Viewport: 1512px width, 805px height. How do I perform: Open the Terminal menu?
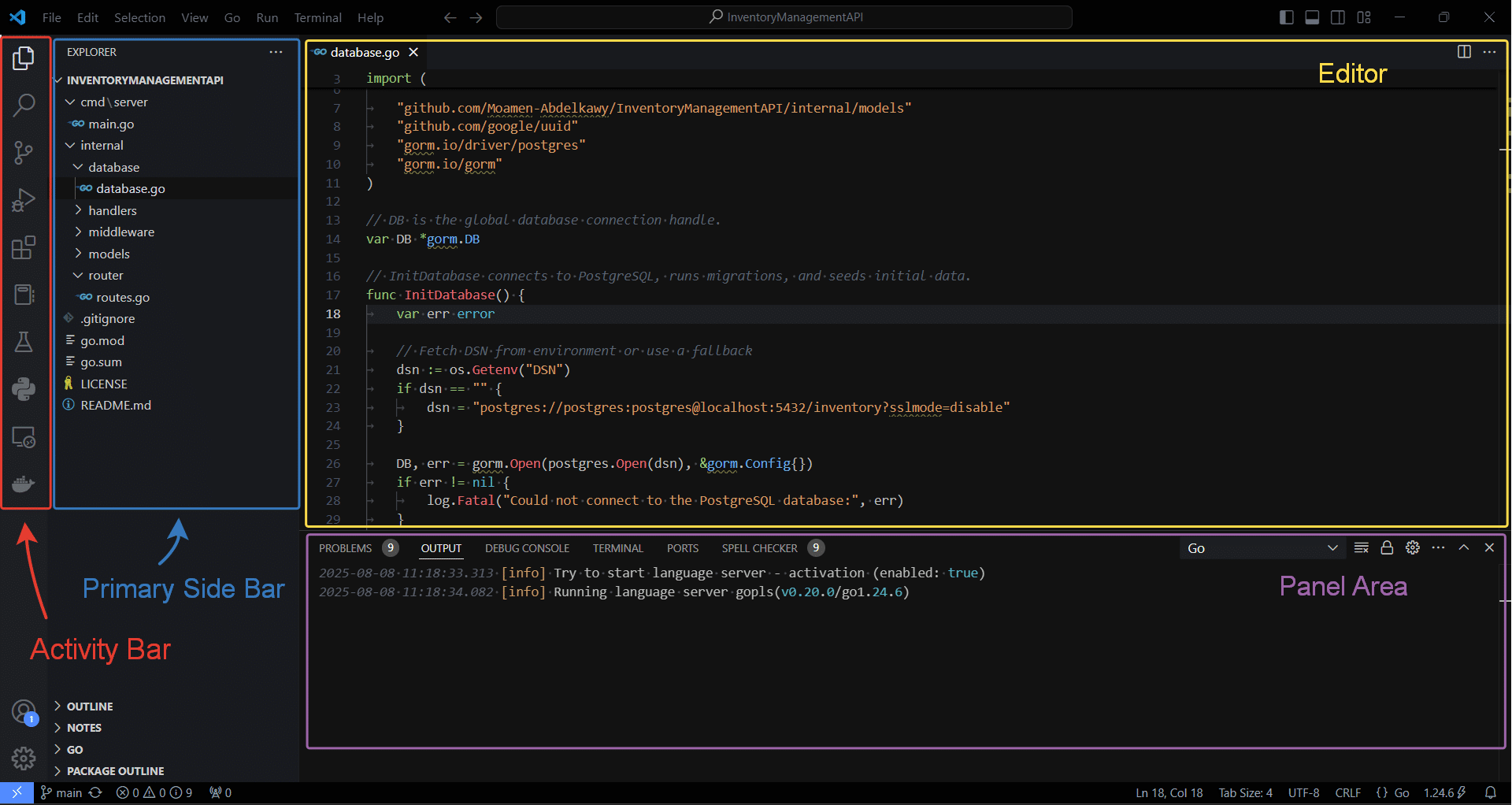317,17
